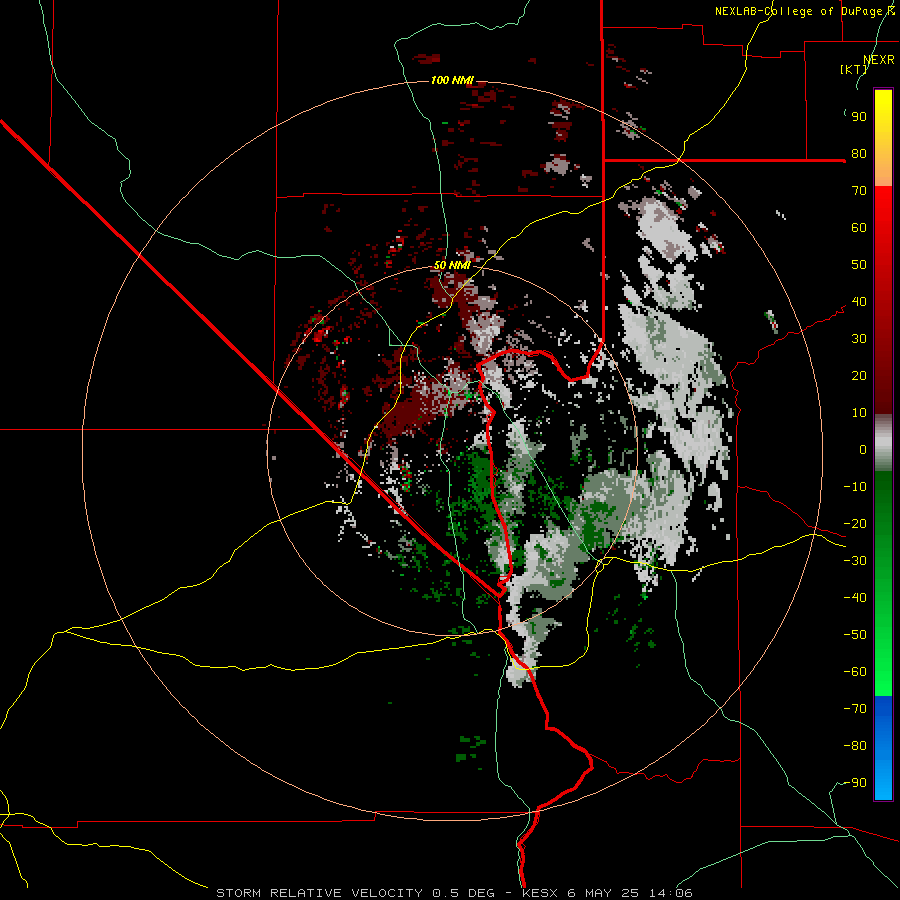Select the yellow top segment of velocity color bar
The image size is (900, 900).
(x=883, y=138)
